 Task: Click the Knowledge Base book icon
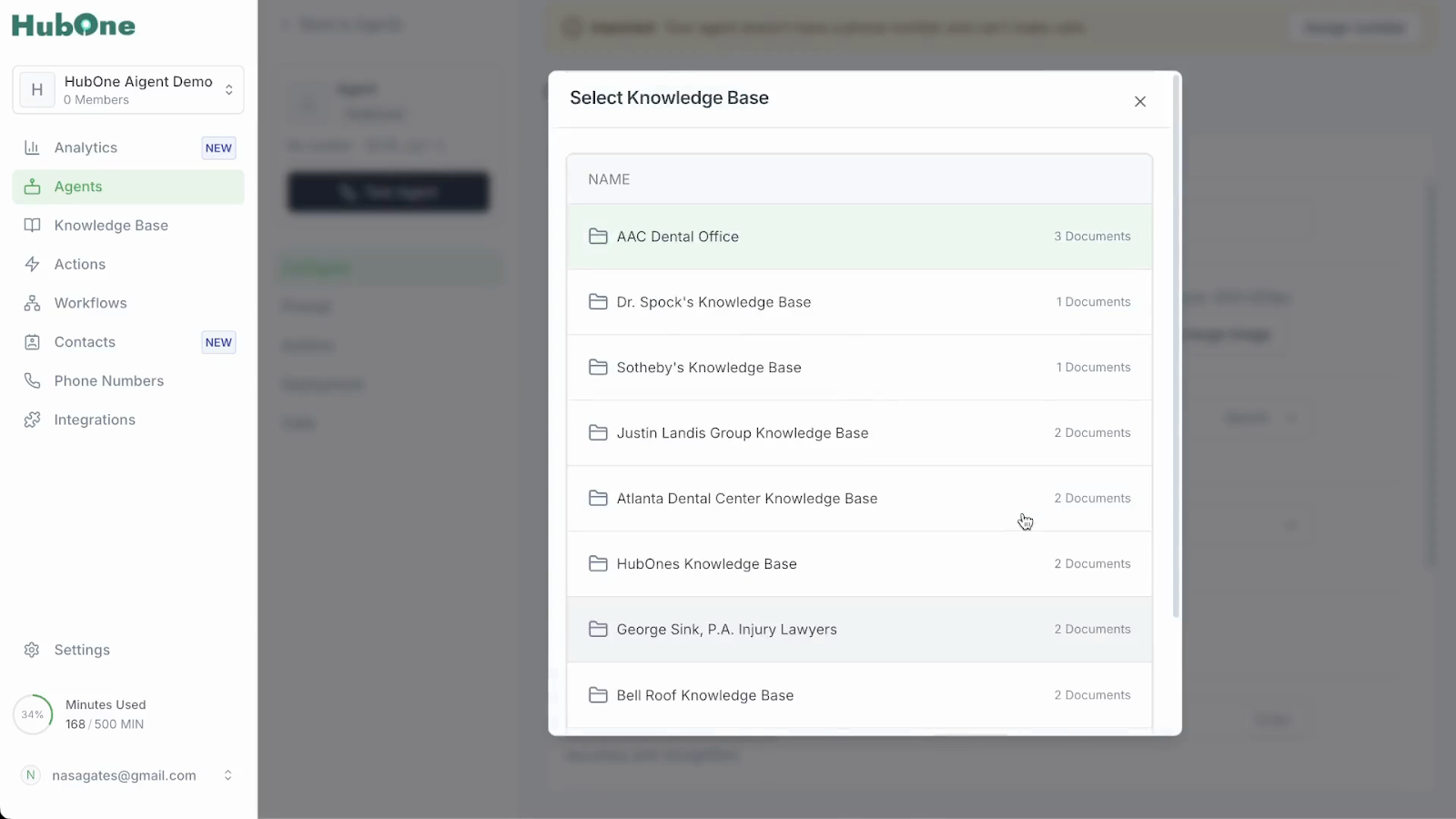coord(32,226)
